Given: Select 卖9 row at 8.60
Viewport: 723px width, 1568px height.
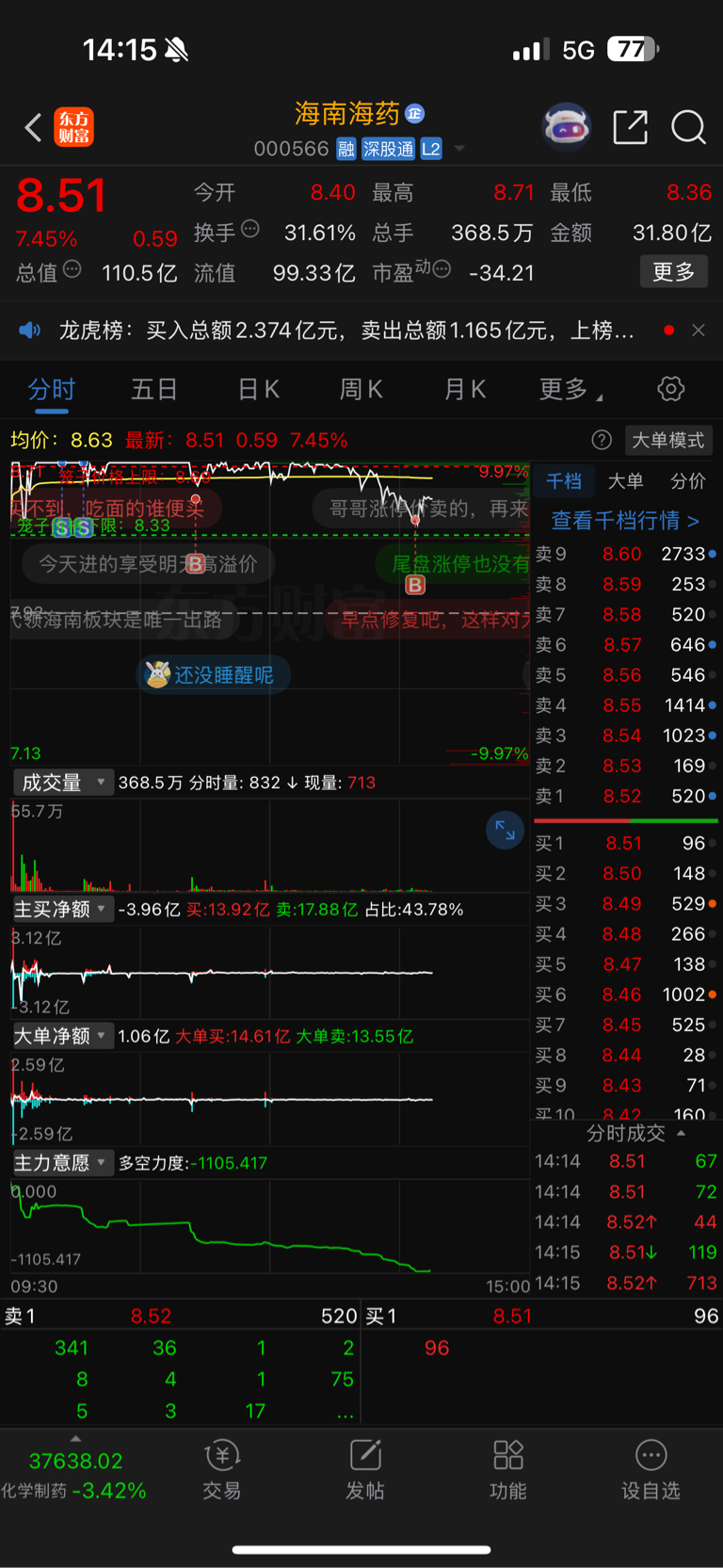Looking at the screenshot, I should pos(626,554).
